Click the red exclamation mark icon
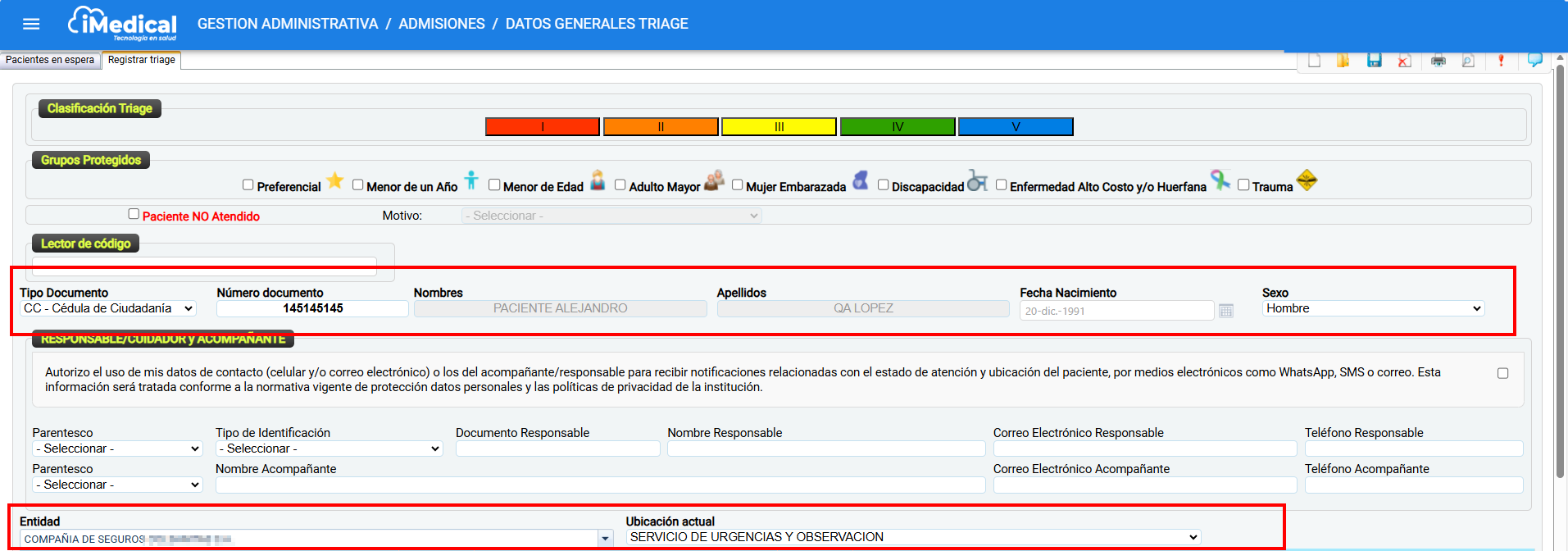 1501,61
